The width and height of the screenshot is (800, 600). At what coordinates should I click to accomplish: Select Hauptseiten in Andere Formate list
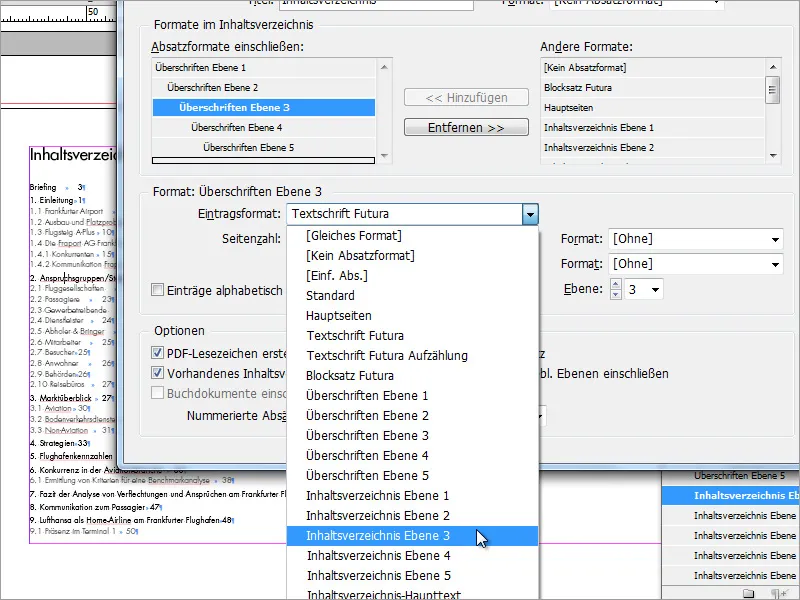pos(653,108)
